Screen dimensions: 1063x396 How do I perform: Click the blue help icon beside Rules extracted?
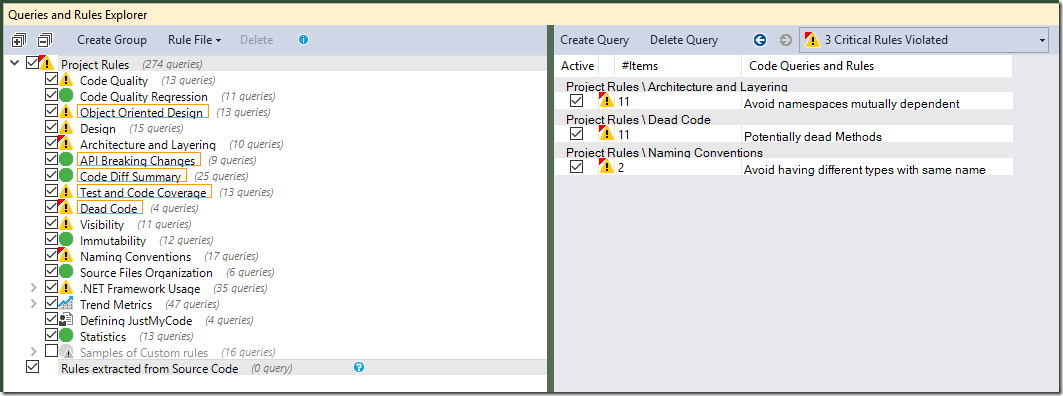click(x=359, y=367)
